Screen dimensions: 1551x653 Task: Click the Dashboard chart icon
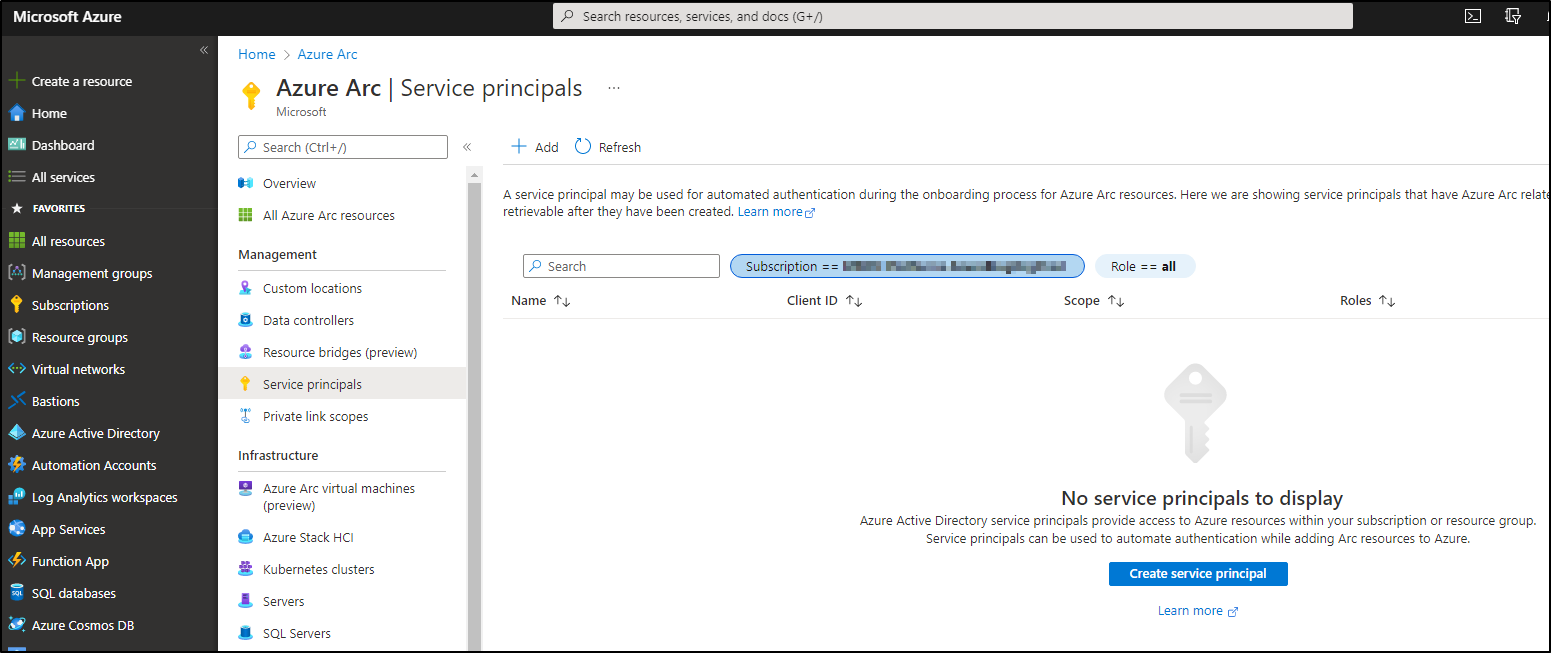pos(16,145)
